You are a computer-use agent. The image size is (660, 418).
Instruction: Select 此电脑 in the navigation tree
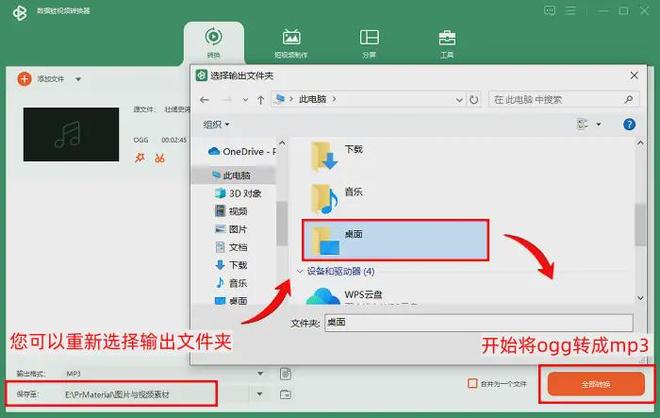tap(231, 175)
